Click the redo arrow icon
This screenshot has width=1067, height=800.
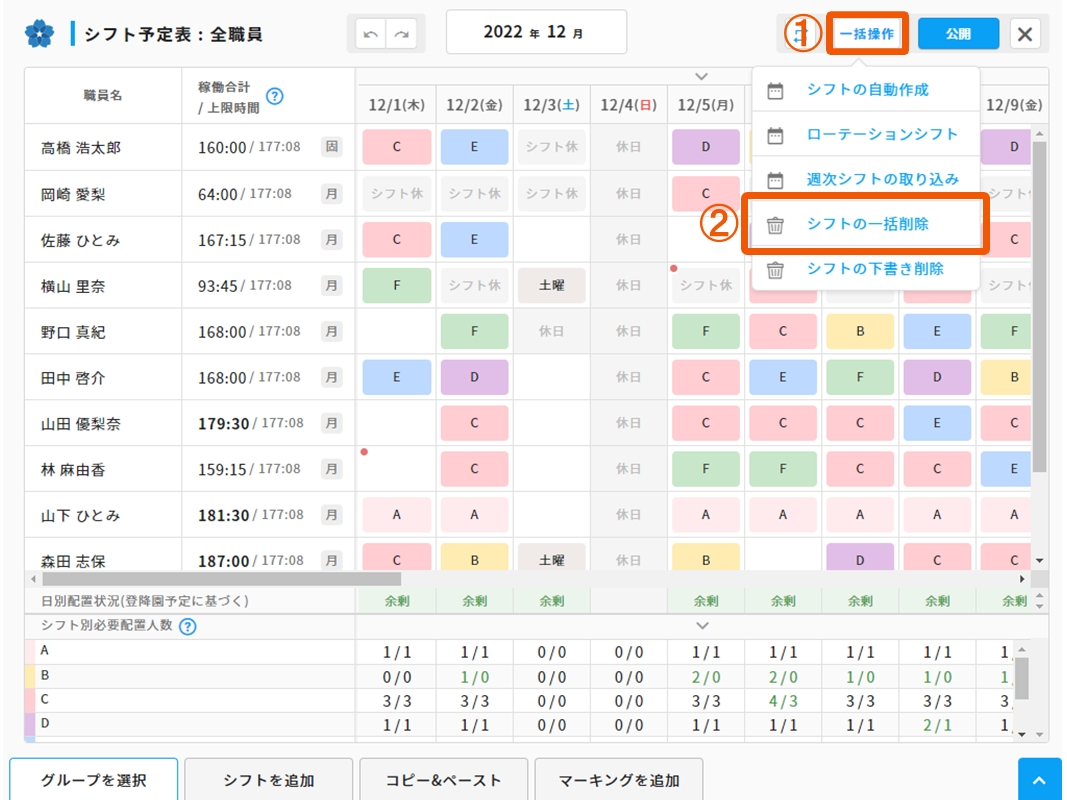[402, 34]
